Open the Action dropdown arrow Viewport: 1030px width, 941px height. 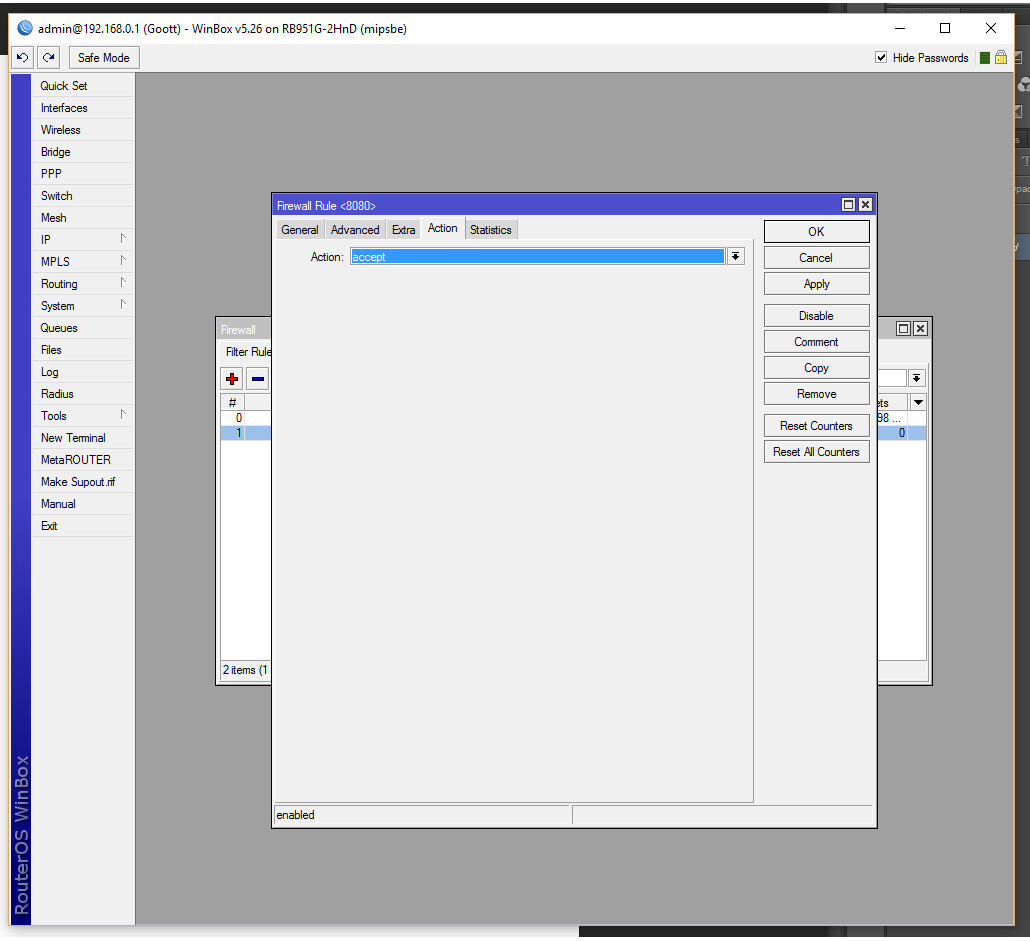pyautogui.click(x=736, y=257)
